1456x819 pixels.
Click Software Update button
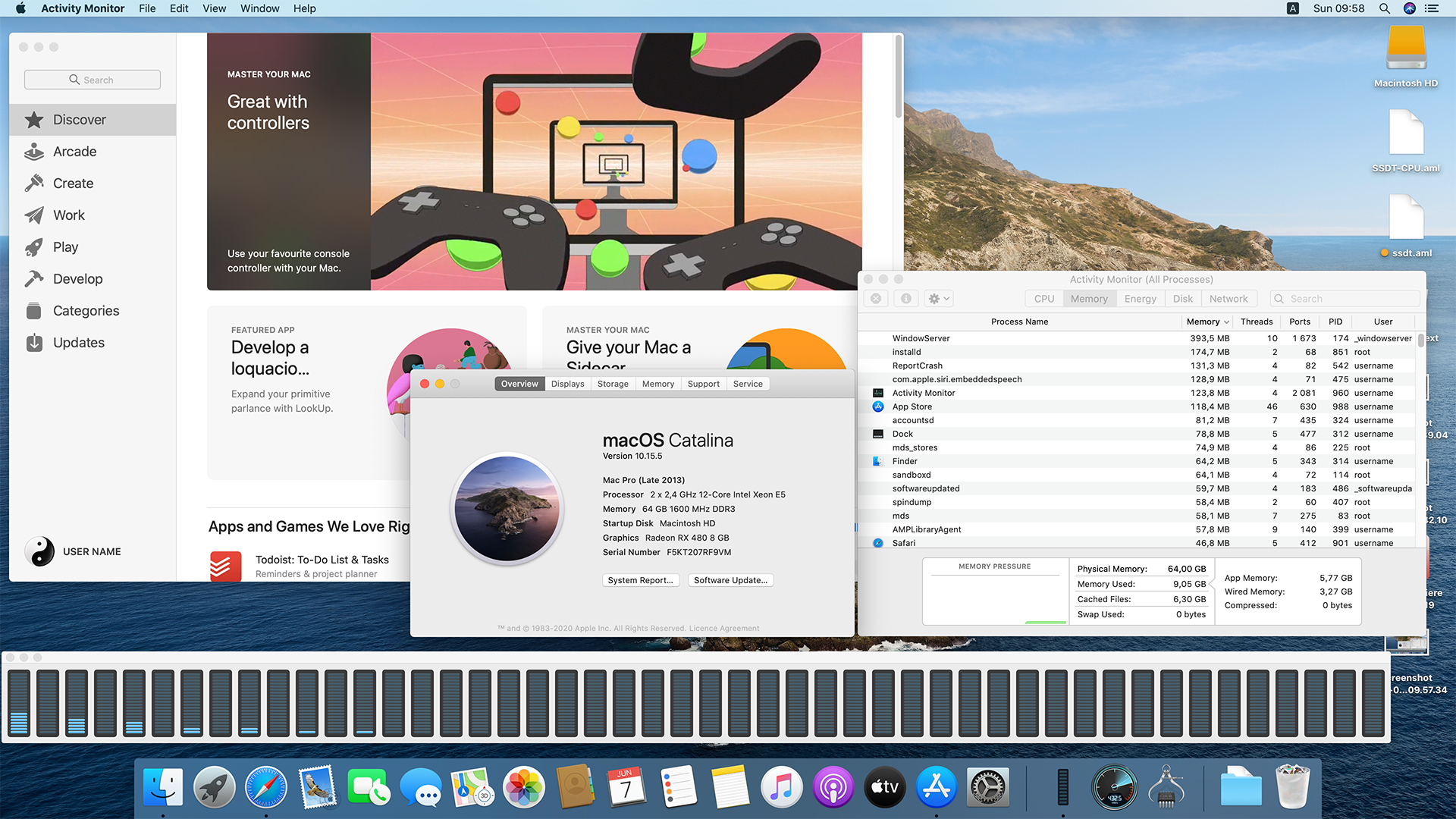click(730, 580)
